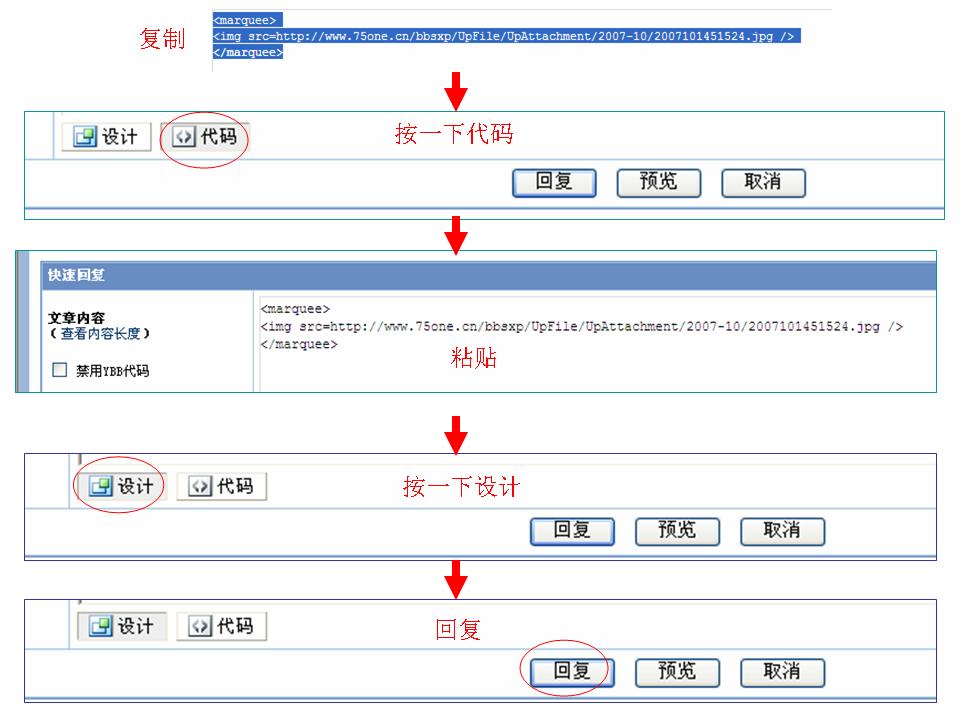The width and height of the screenshot is (960, 720).
Task: Click 预览 button in the 按一下代码 panel
Action: [659, 183]
